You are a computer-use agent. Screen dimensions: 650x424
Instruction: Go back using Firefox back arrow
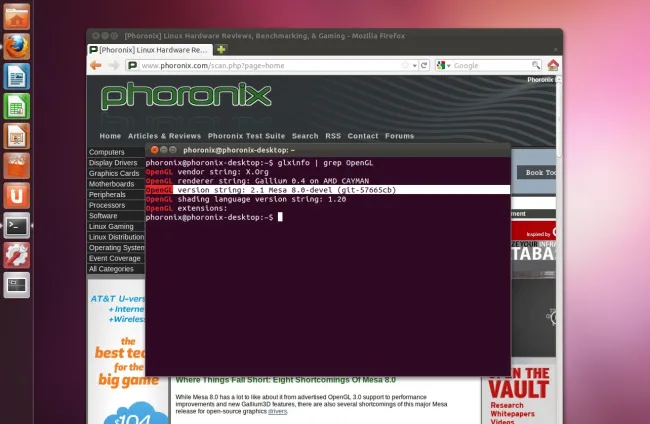click(x=96, y=65)
